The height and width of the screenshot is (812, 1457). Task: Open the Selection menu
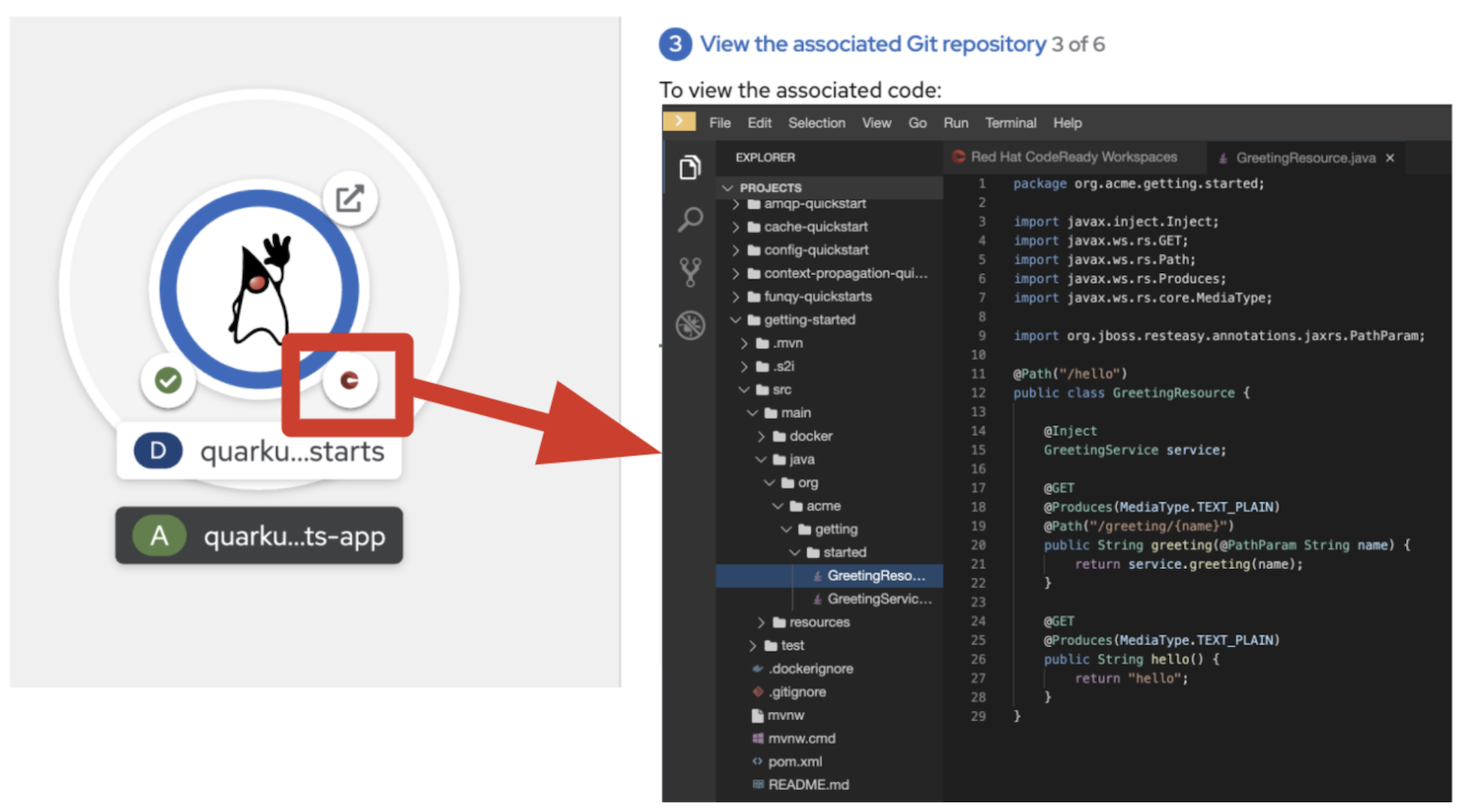(816, 123)
